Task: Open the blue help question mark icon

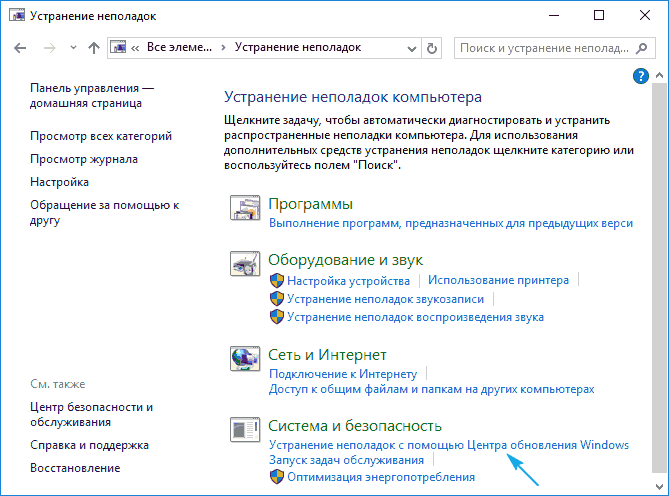Action: point(641,76)
